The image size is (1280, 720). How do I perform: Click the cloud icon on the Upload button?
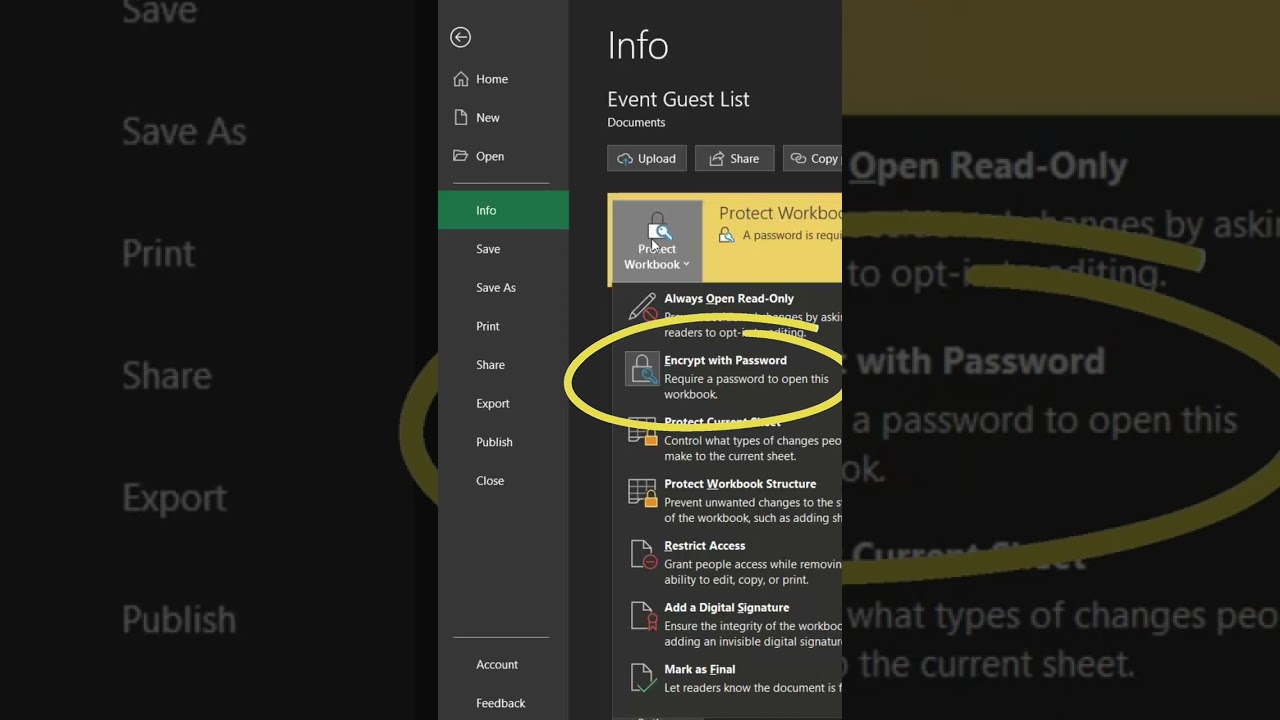[625, 158]
